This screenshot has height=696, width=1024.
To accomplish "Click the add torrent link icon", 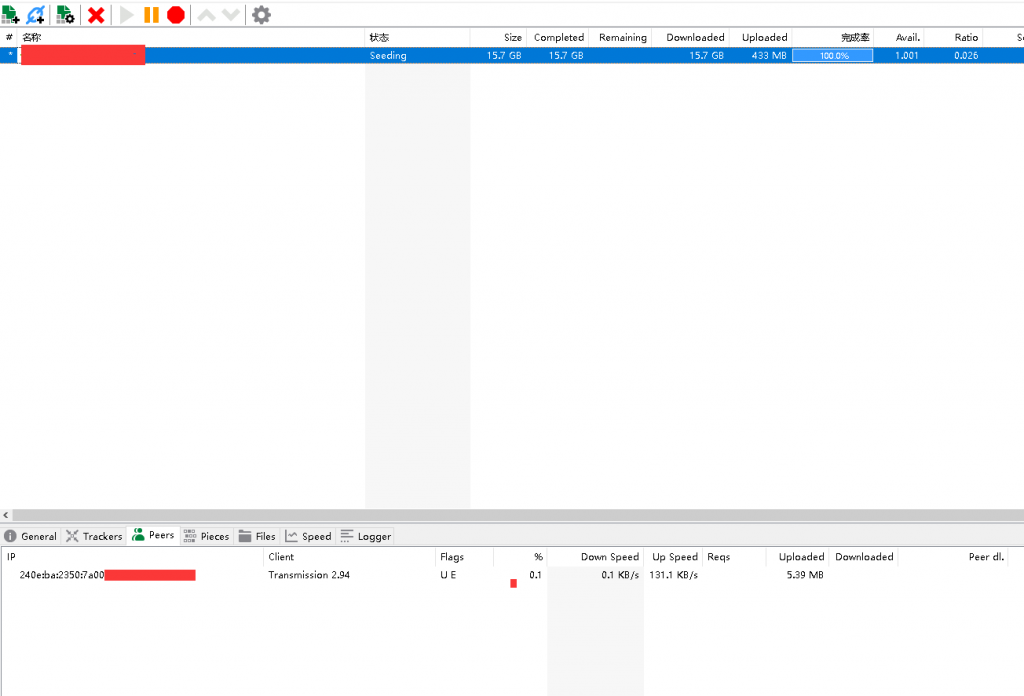I will click(36, 15).
